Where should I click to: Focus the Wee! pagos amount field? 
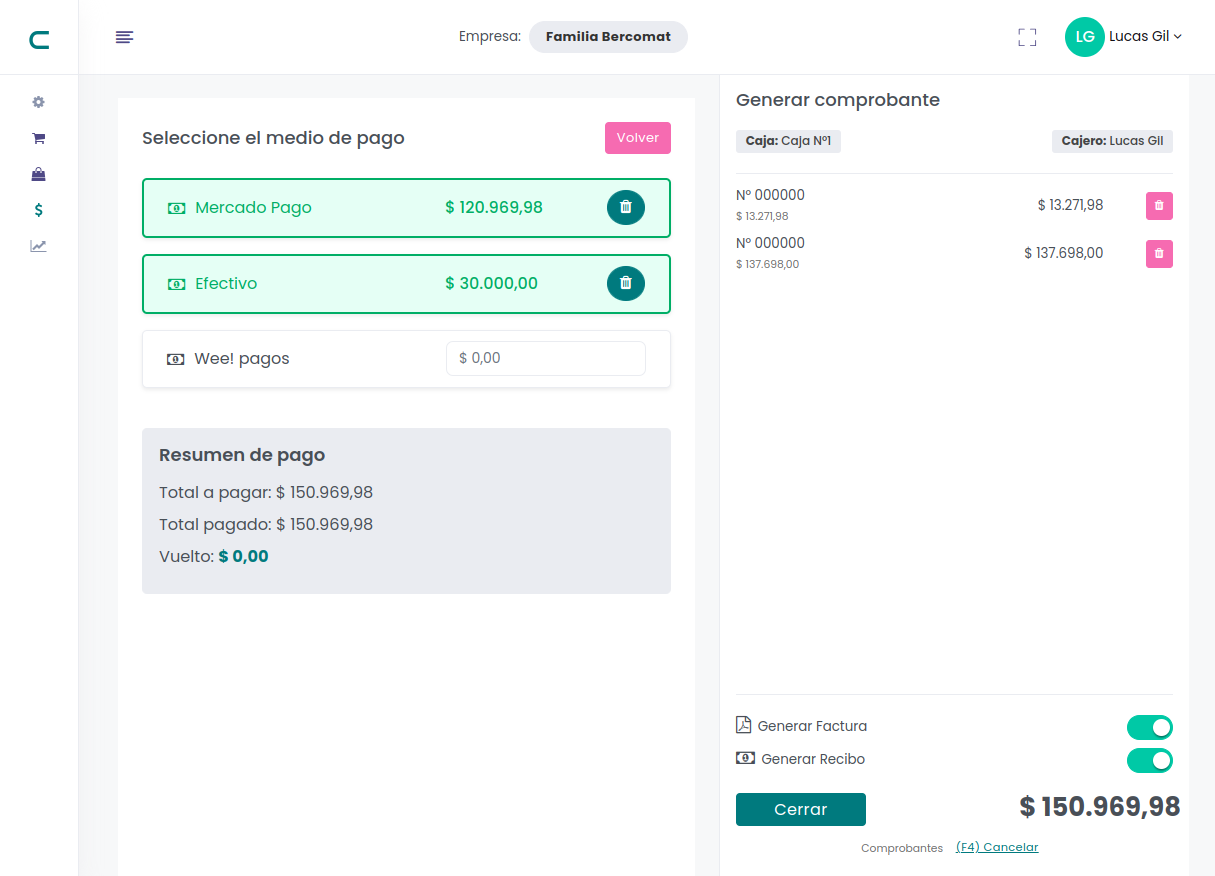(x=545, y=358)
